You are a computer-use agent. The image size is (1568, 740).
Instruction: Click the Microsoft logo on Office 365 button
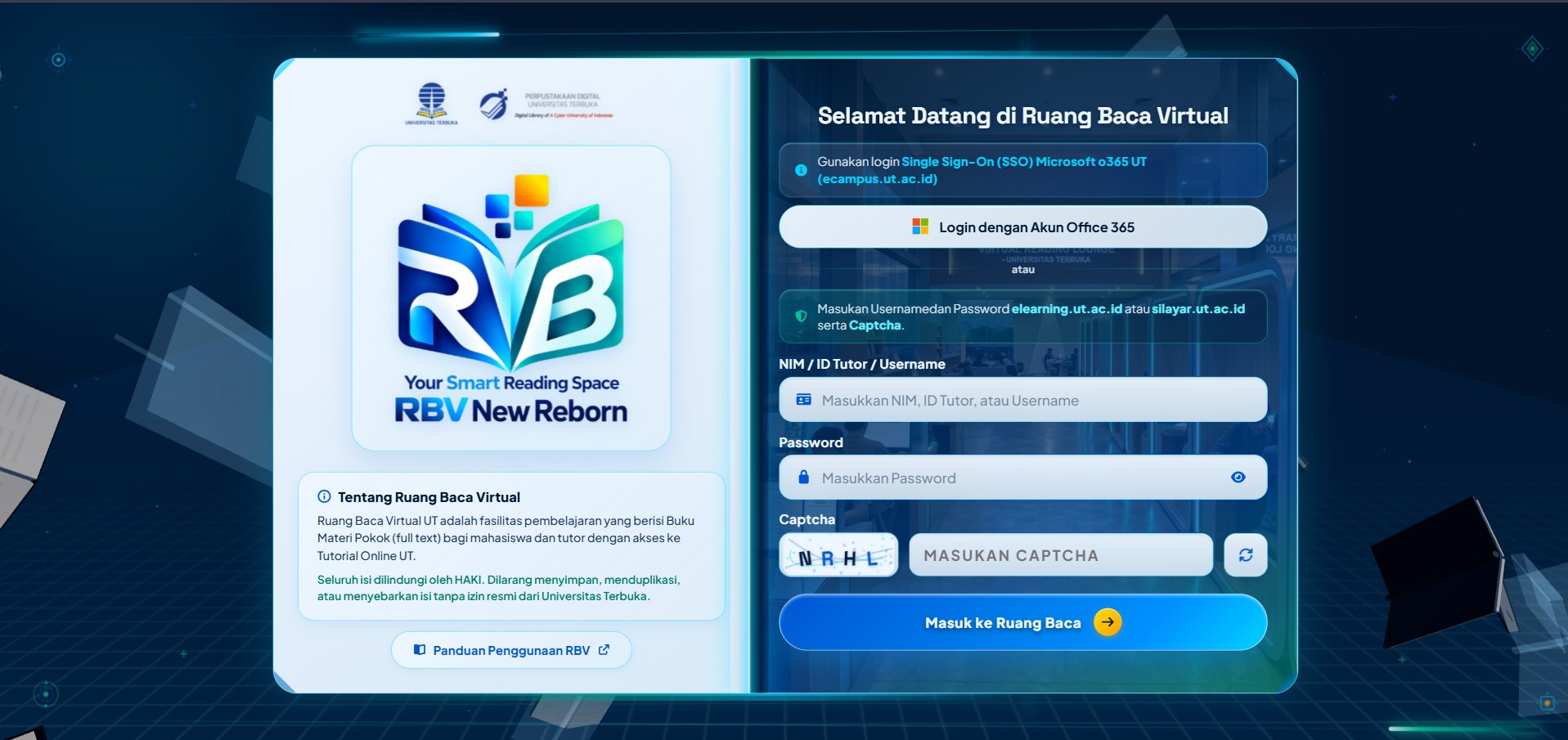pyautogui.click(x=920, y=226)
